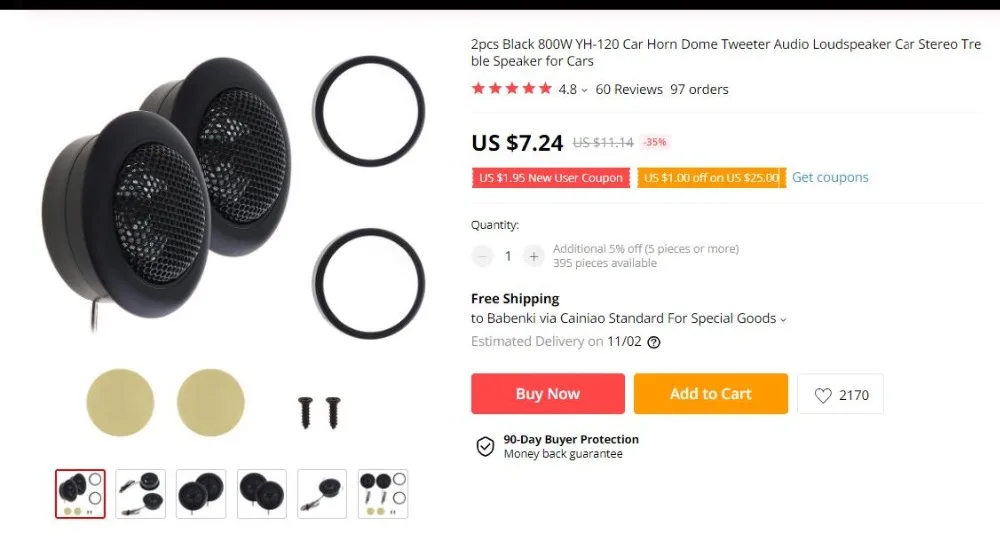Expand the Cainiao shipping method dropdown

point(783,320)
